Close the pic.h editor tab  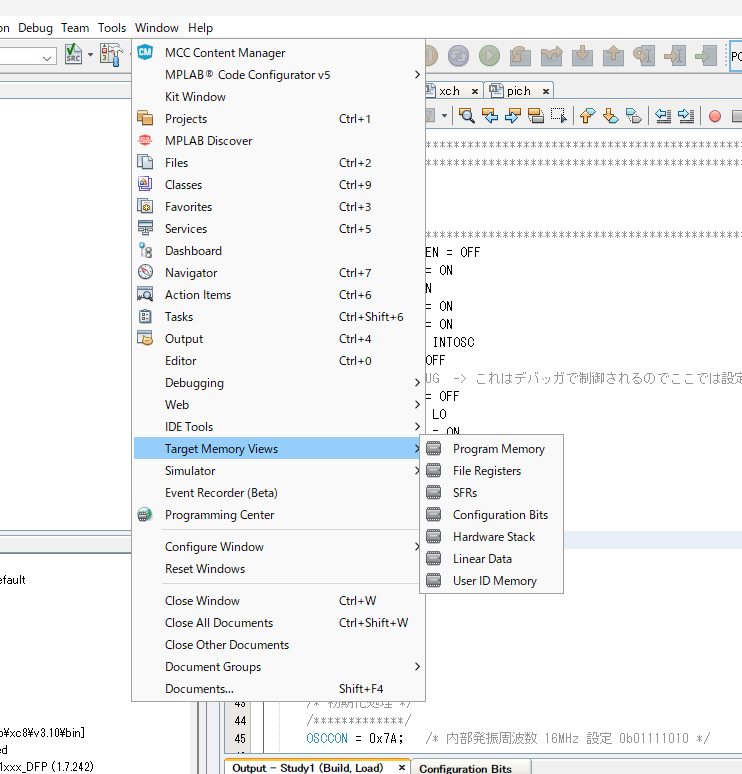pos(546,91)
